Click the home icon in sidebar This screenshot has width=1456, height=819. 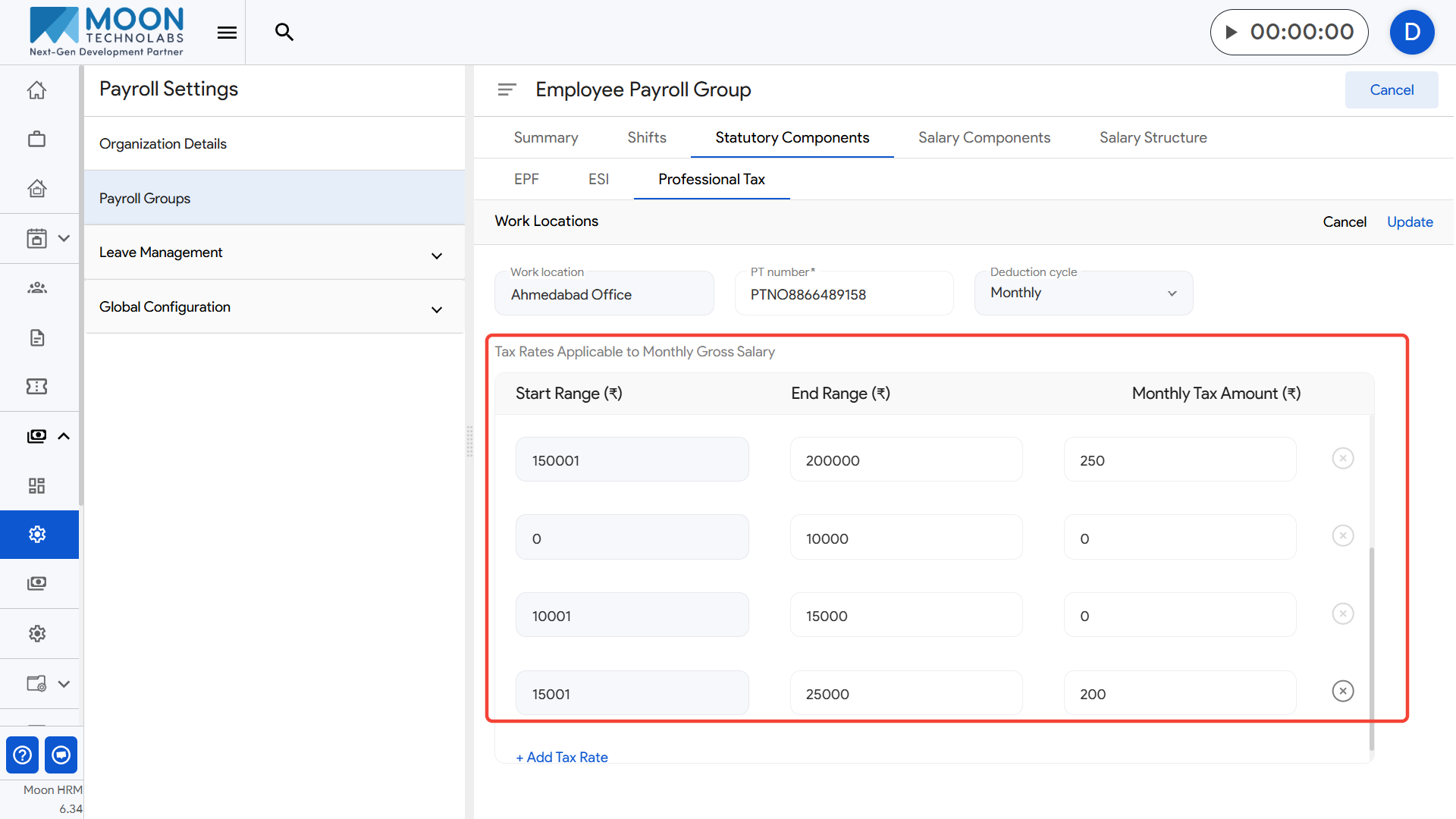36,90
